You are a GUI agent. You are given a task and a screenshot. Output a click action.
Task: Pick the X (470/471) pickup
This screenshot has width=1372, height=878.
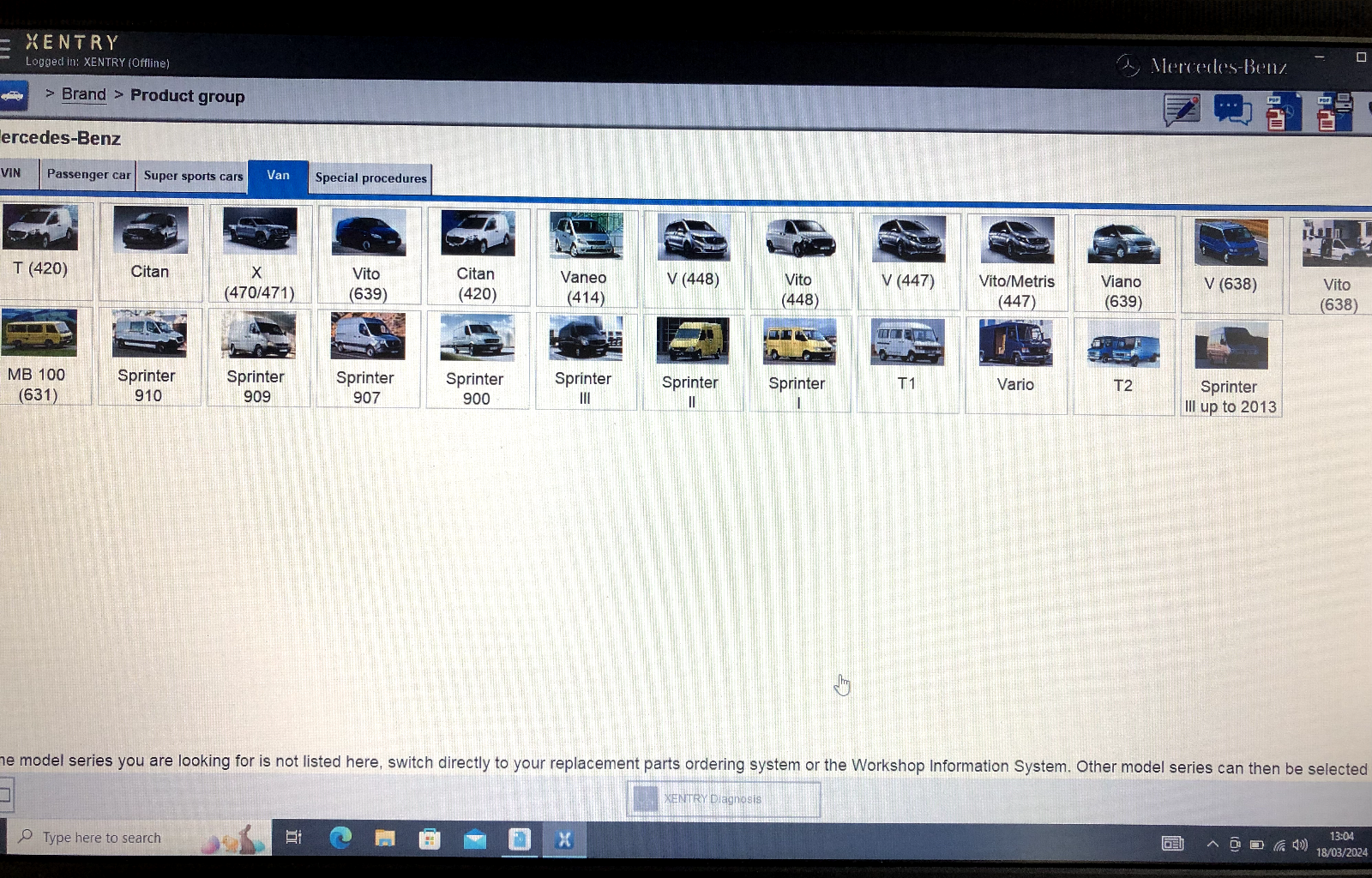[259, 255]
